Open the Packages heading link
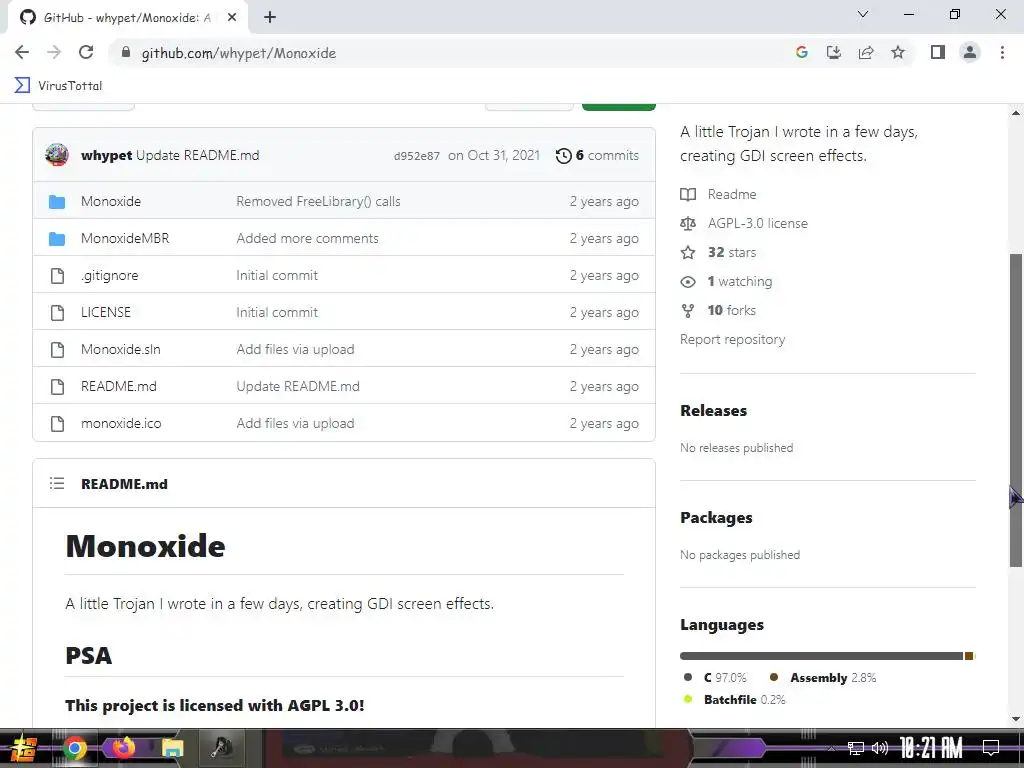Image resolution: width=1024 pixels, height=768 pixels. tap(716, 518)
